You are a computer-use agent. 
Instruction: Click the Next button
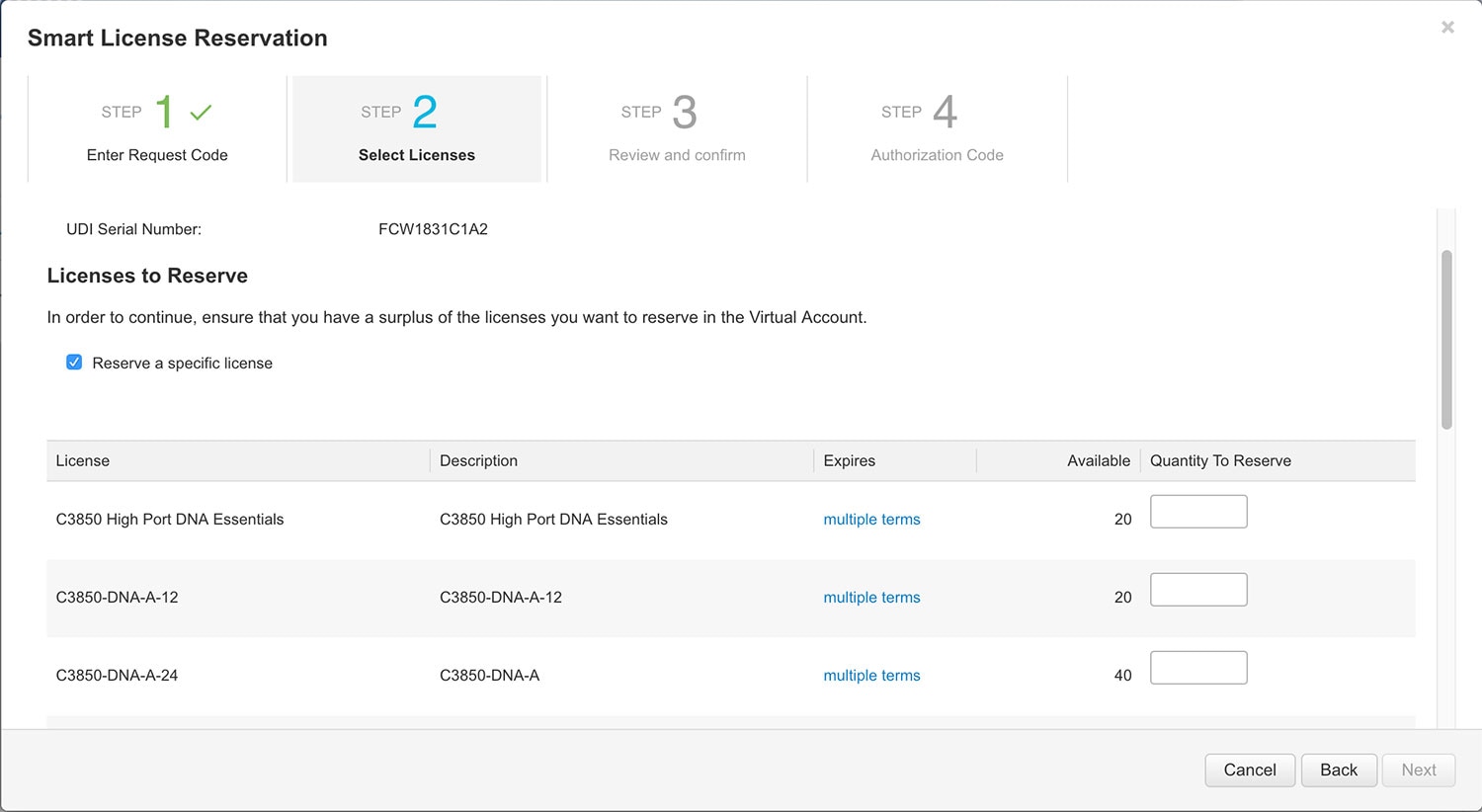click(x=1419, y=771)
